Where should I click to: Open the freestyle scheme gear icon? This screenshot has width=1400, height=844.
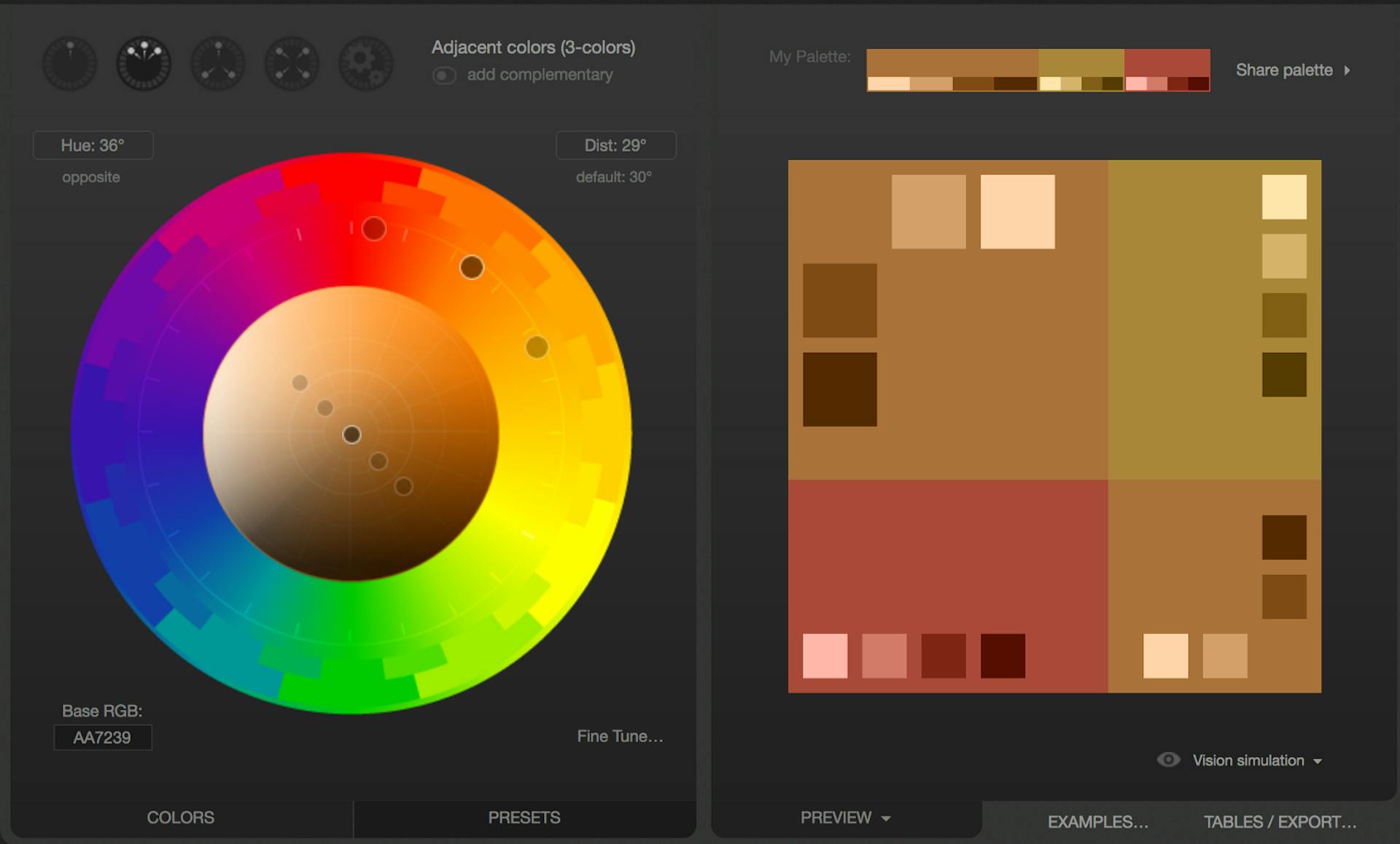coord(365,63)
